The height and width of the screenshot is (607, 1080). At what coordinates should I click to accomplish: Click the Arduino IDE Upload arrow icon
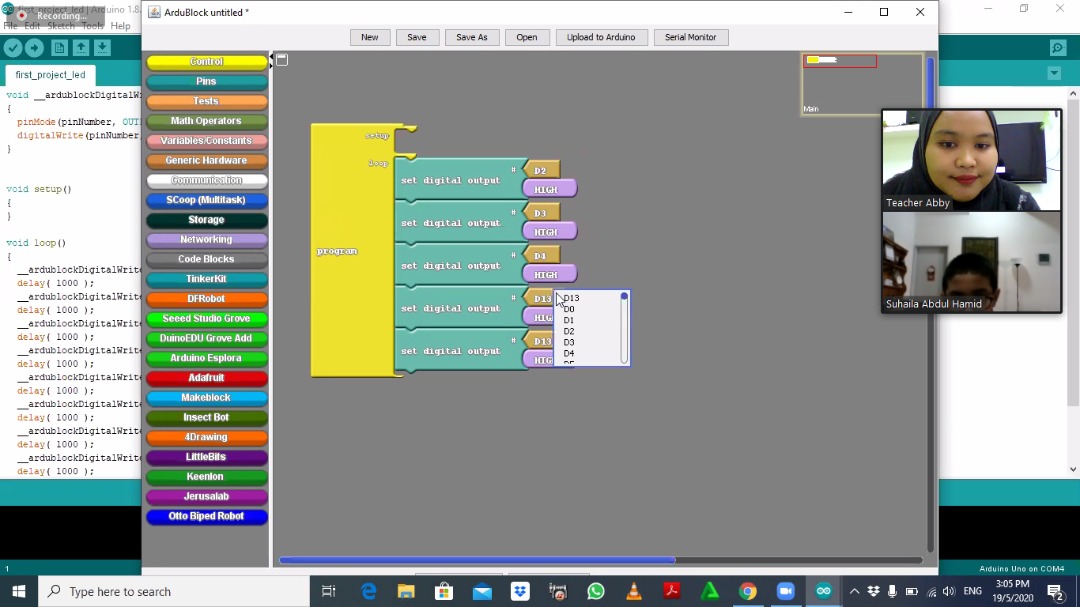coord(34,48)
